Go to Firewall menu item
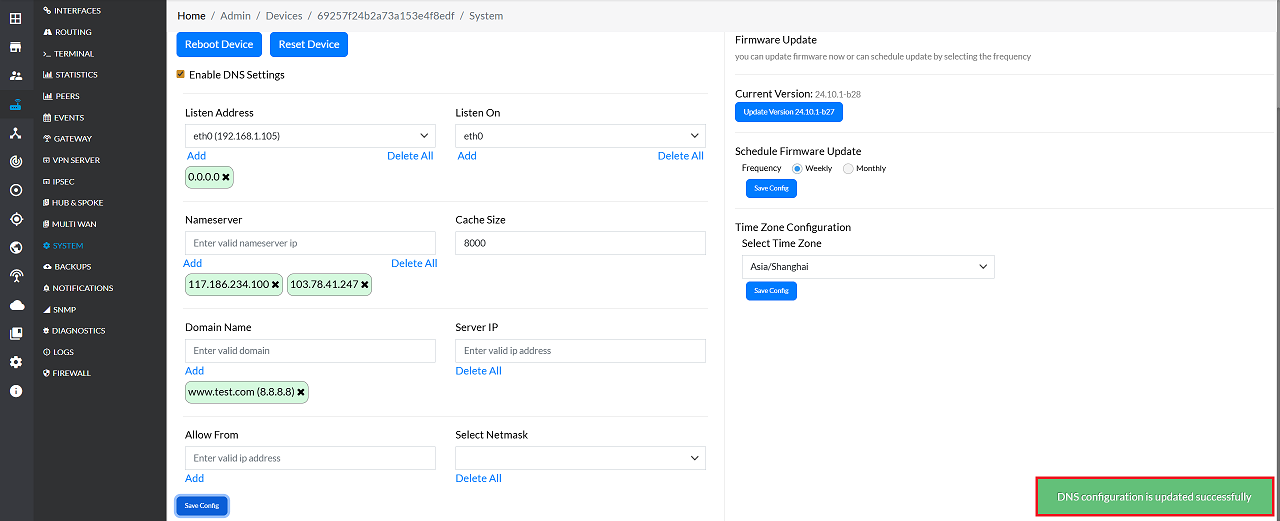1280x521 pixels. tap(71, 373)
